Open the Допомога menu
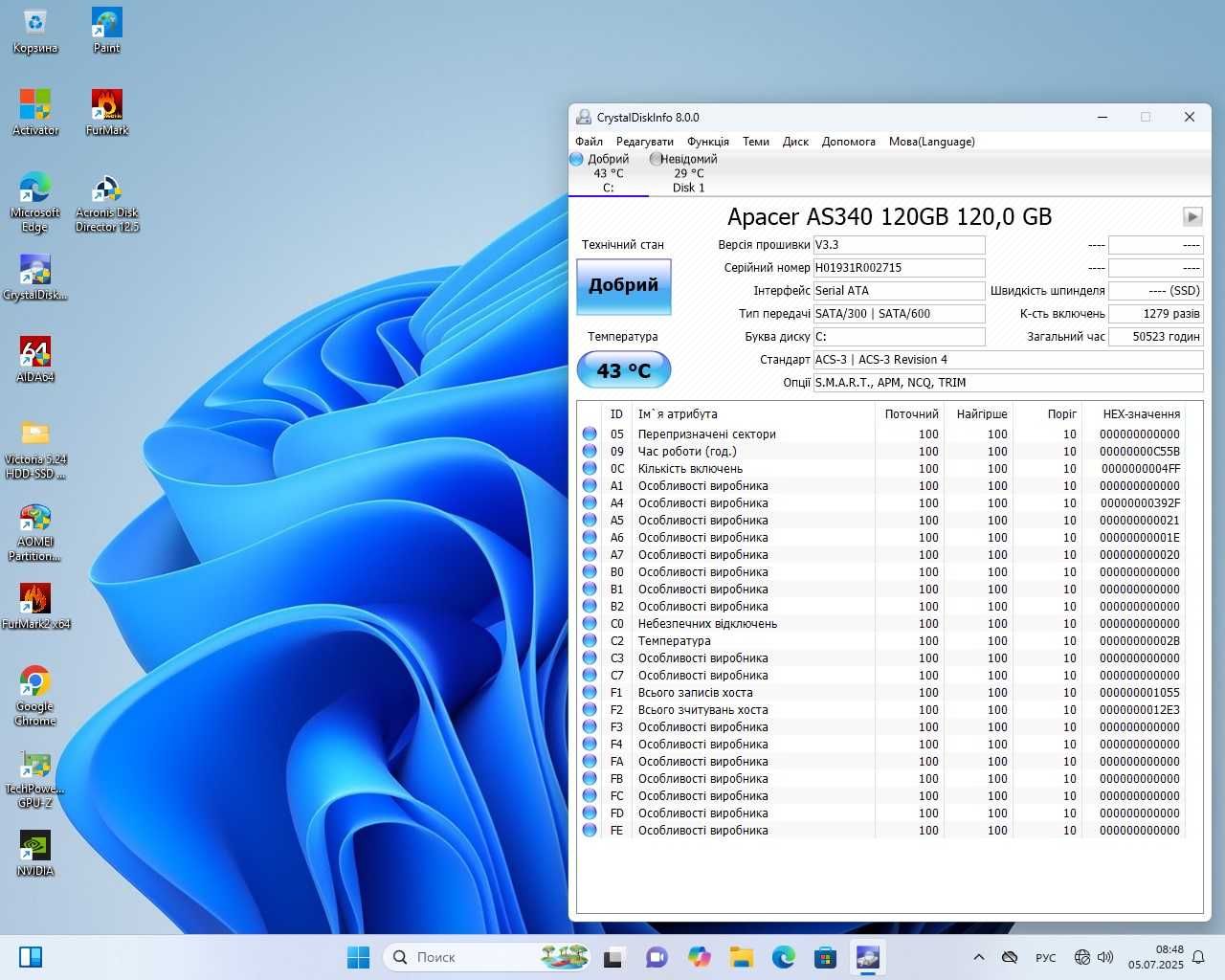Screen dimensions: 1225x980 pyautogui.click(x=849, y=142)
